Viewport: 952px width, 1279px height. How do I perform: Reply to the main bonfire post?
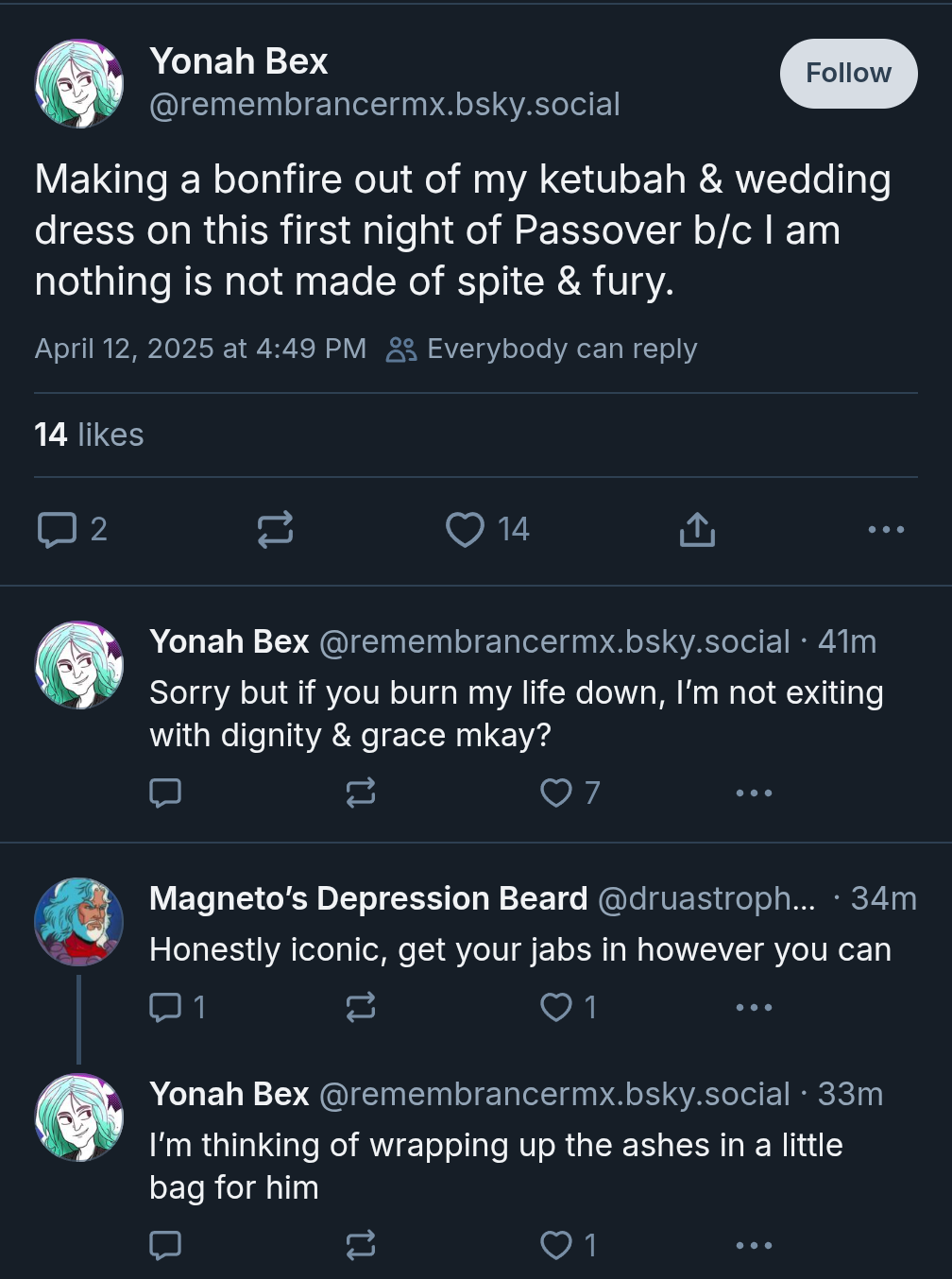coord(71,529)
